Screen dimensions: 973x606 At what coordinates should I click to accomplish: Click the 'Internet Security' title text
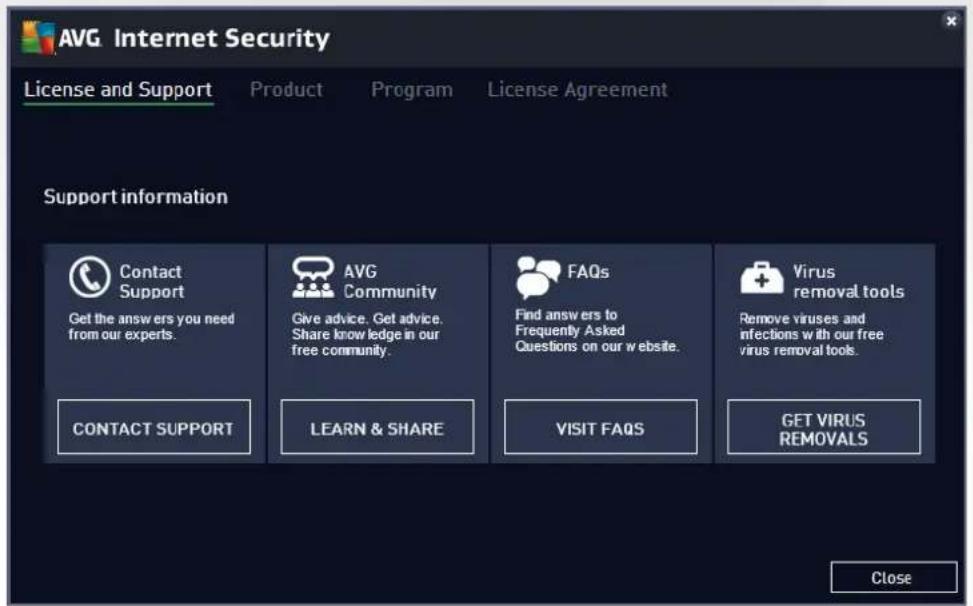point(222,38)
